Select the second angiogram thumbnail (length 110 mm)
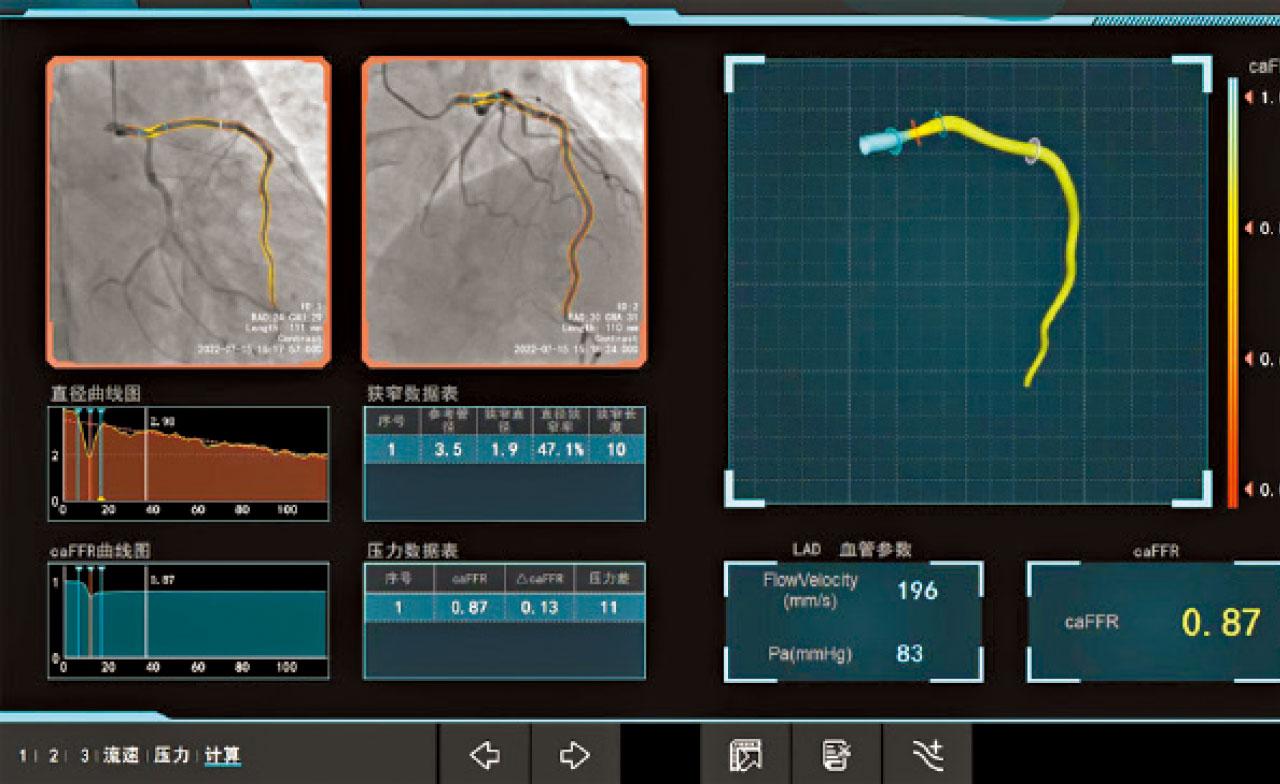The image size is (1280, 784). coord(504,210)
